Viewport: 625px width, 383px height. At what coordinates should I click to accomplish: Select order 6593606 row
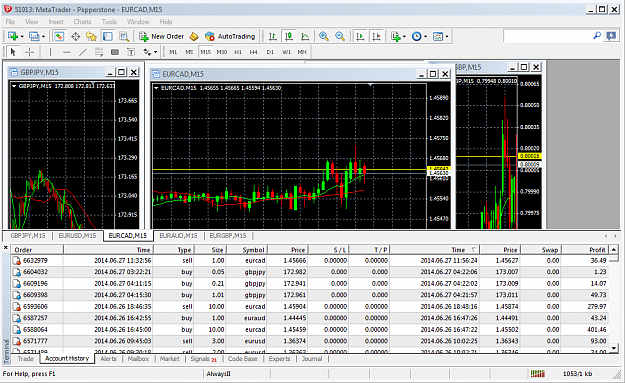(310, 306)
